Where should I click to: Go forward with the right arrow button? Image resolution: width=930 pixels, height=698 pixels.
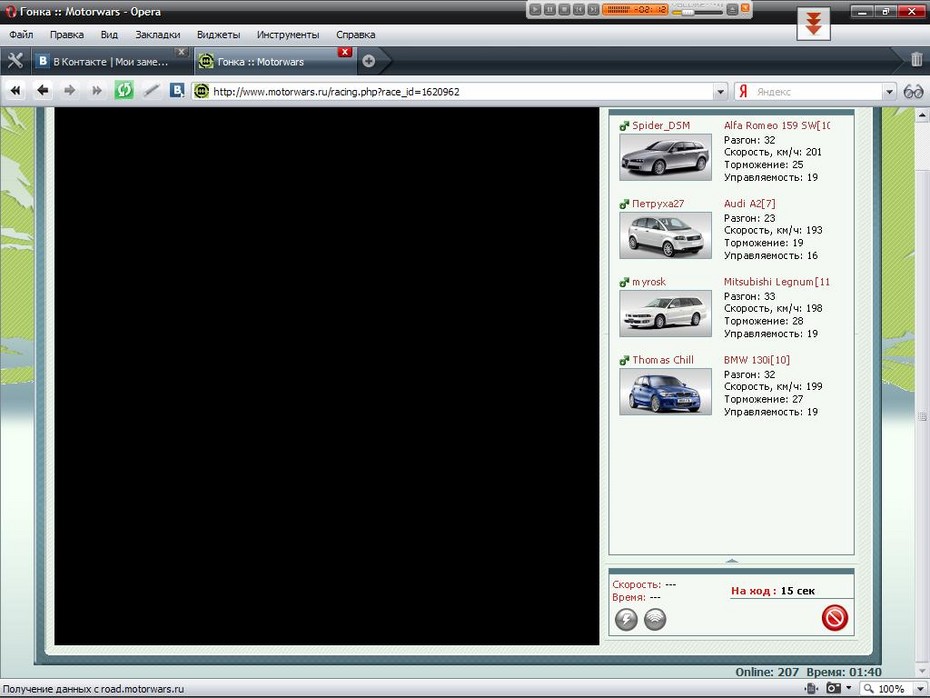69,91
